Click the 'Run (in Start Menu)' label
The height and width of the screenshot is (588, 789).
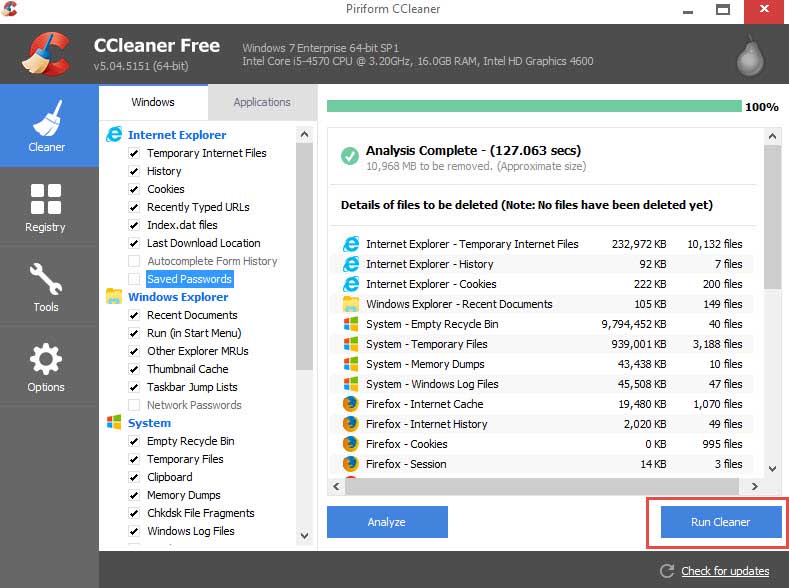pyautogui.click(x=194, y=333)
